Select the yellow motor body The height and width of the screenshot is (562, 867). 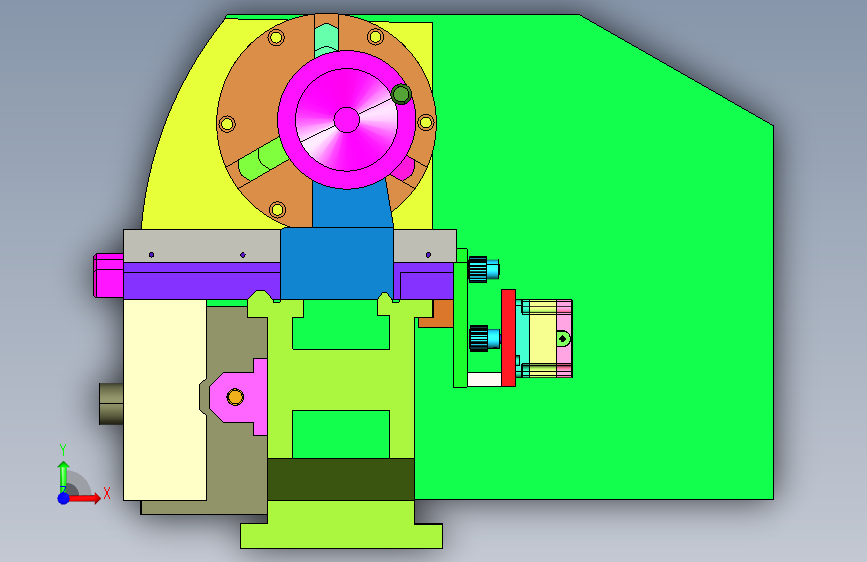click(543, 339)
